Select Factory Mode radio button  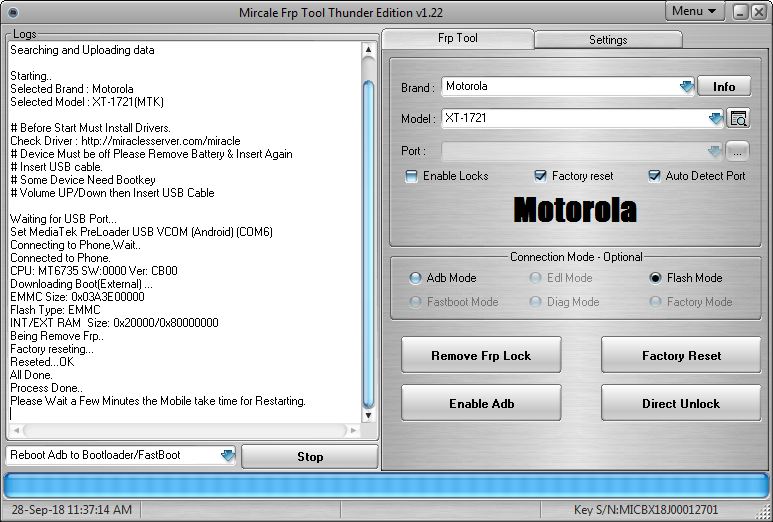[655, 302]
